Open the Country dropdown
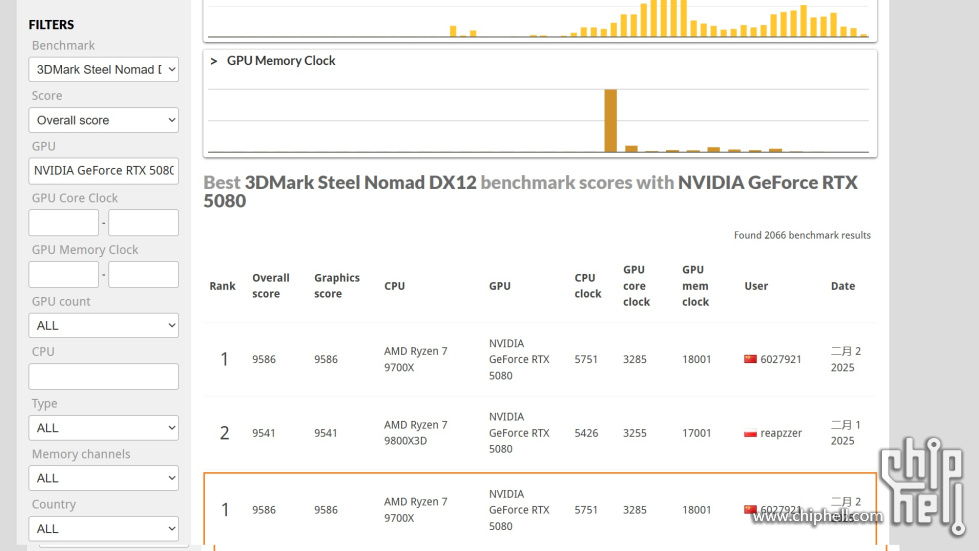The height and width of the screenshot is (551, 979). [x=103, y=529]
